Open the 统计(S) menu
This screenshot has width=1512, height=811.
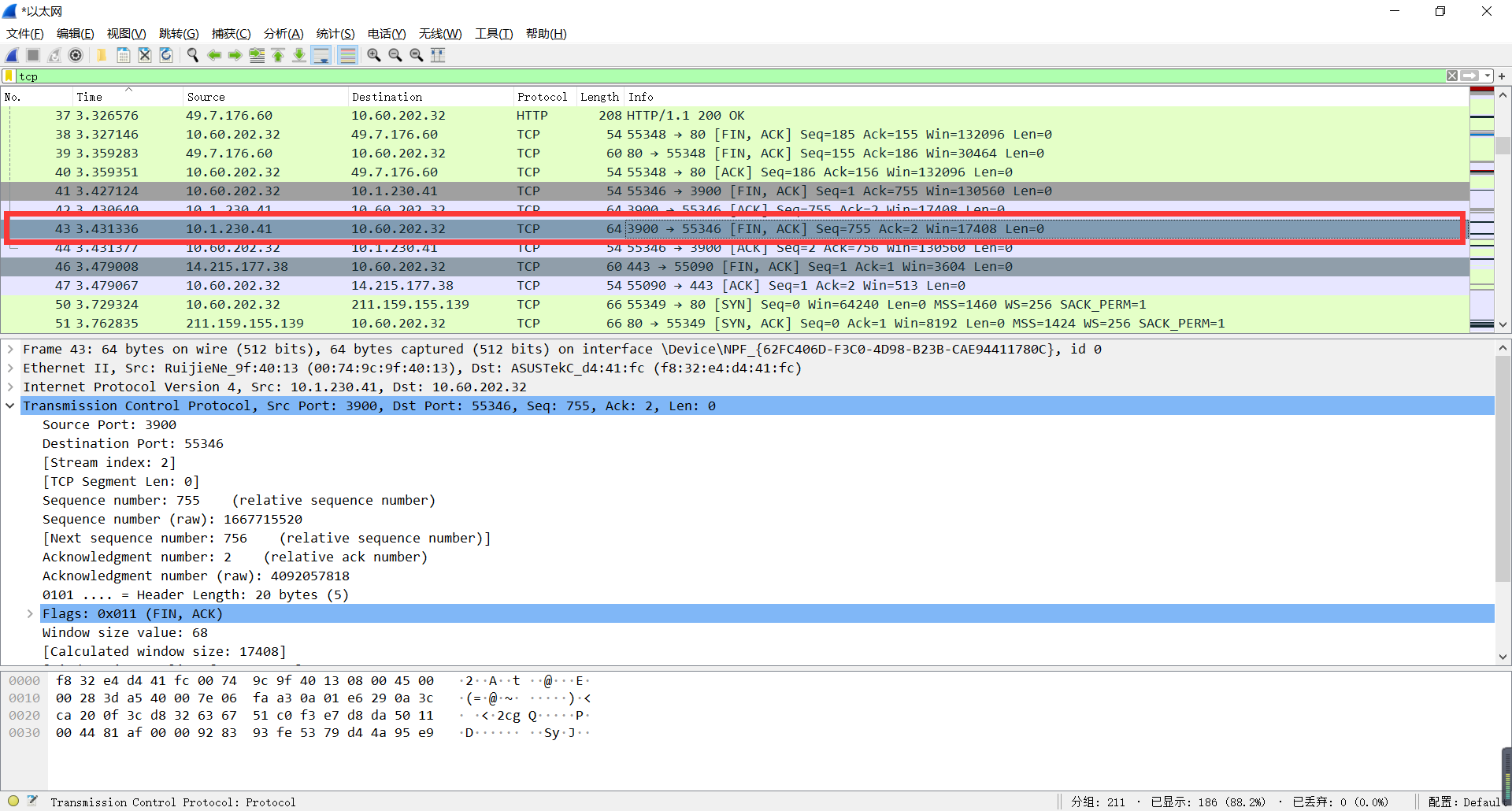click(335, 34)
